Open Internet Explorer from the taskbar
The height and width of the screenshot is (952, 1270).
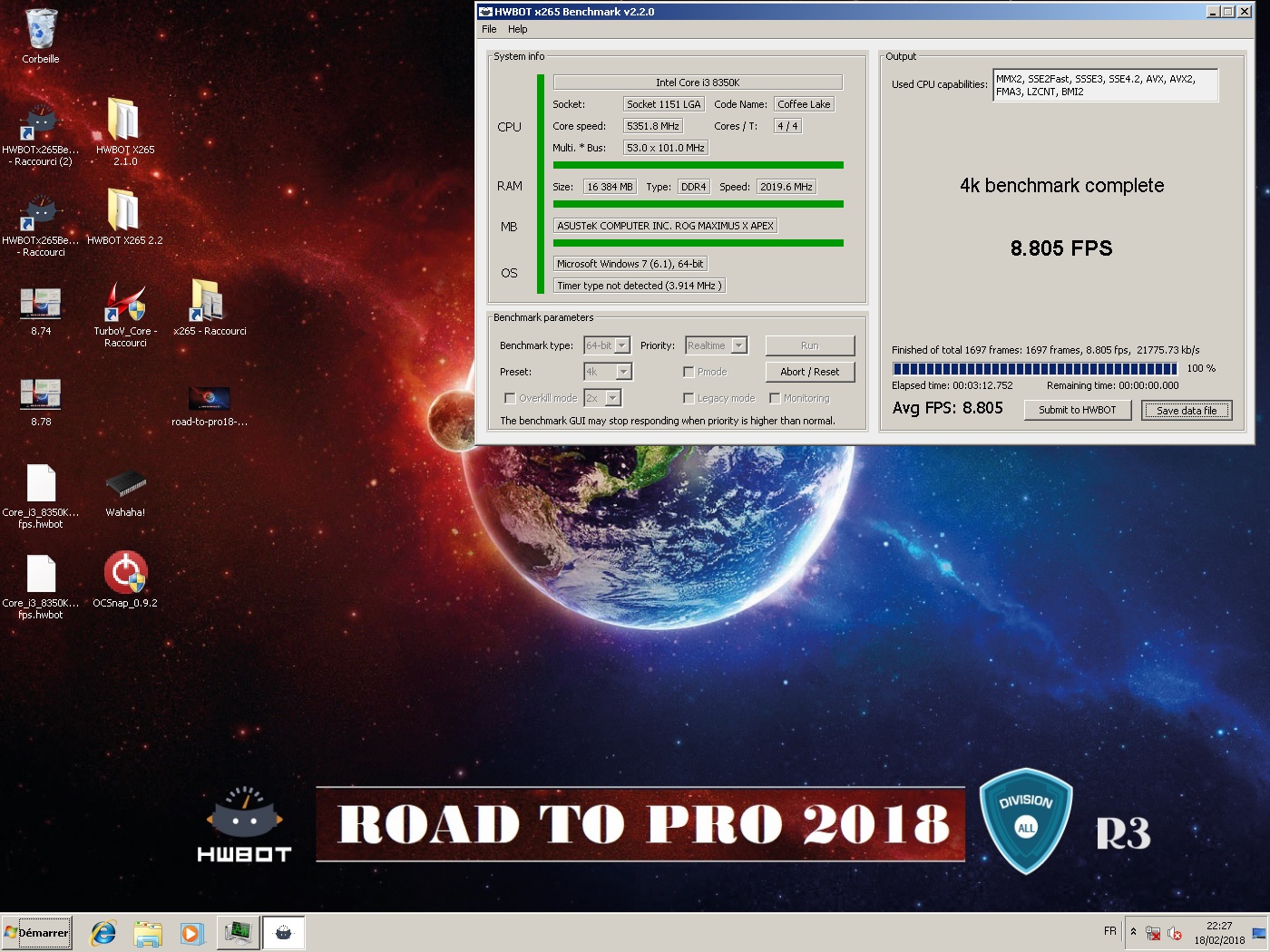point(103,933)
